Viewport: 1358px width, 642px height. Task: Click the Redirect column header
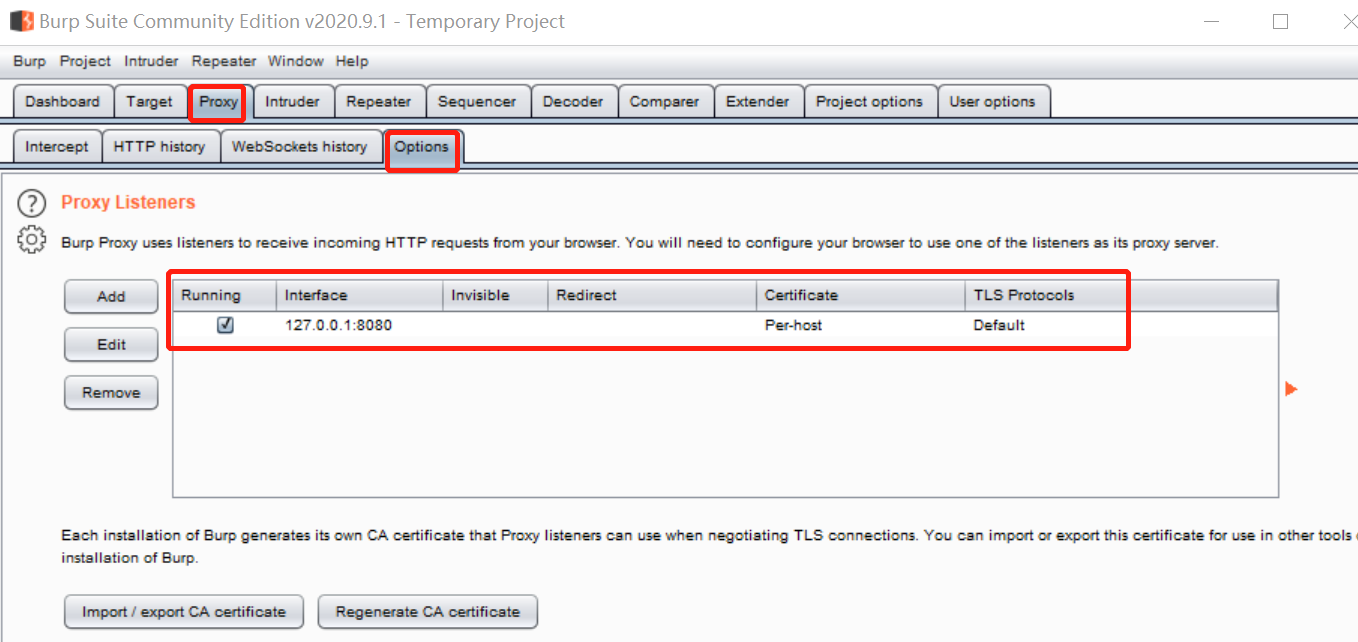point(652,295)
